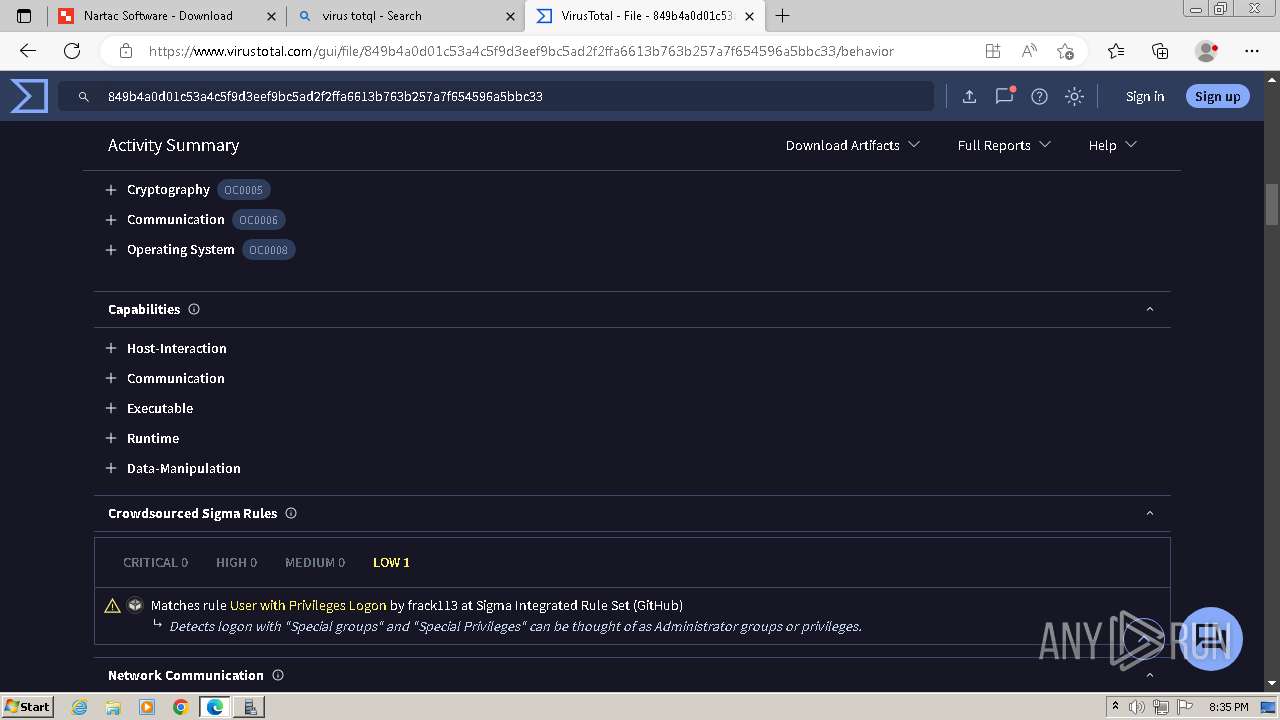Expand the Host-Interaction capability
The width and height of the screenshot is (1280, 720).
(111, 348)
